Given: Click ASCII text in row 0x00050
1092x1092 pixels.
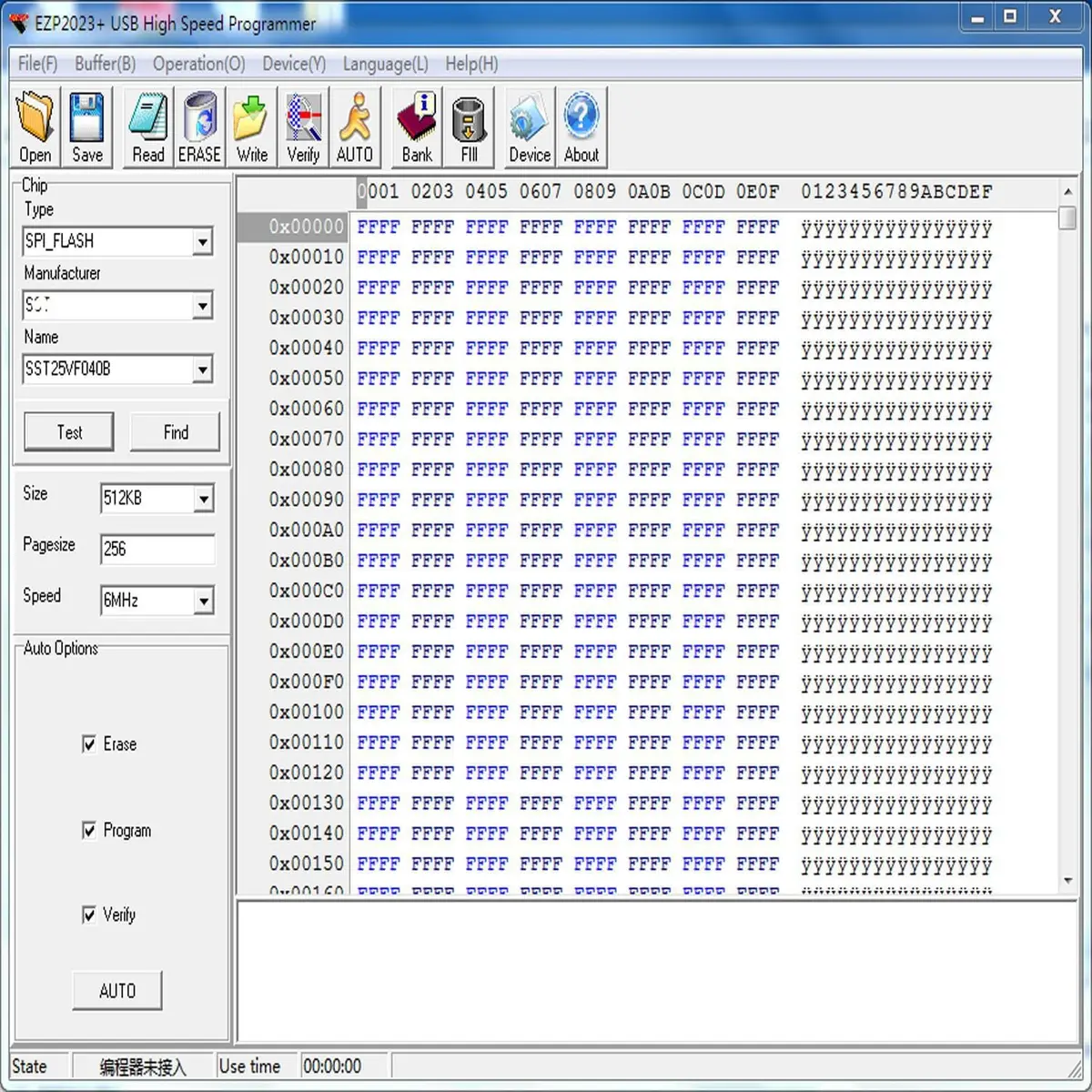Looking at the screenshot, I should pos(896,379).
